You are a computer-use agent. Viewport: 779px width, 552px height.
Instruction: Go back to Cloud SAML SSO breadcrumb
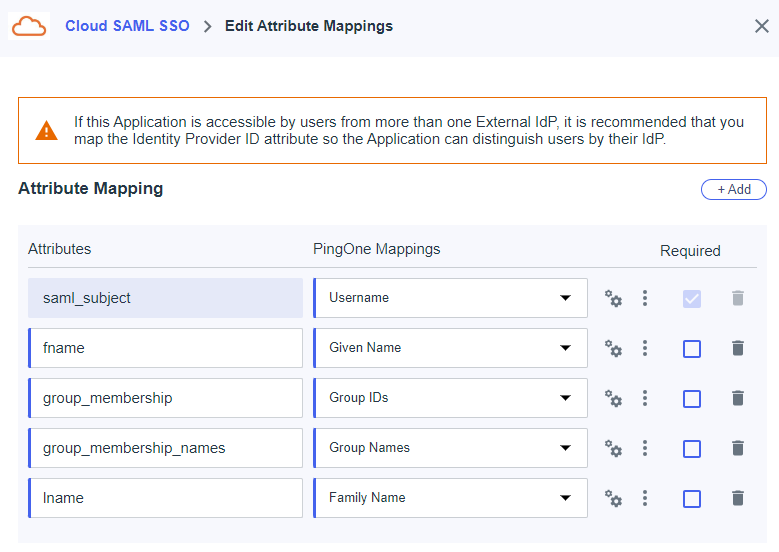[127, 26]
